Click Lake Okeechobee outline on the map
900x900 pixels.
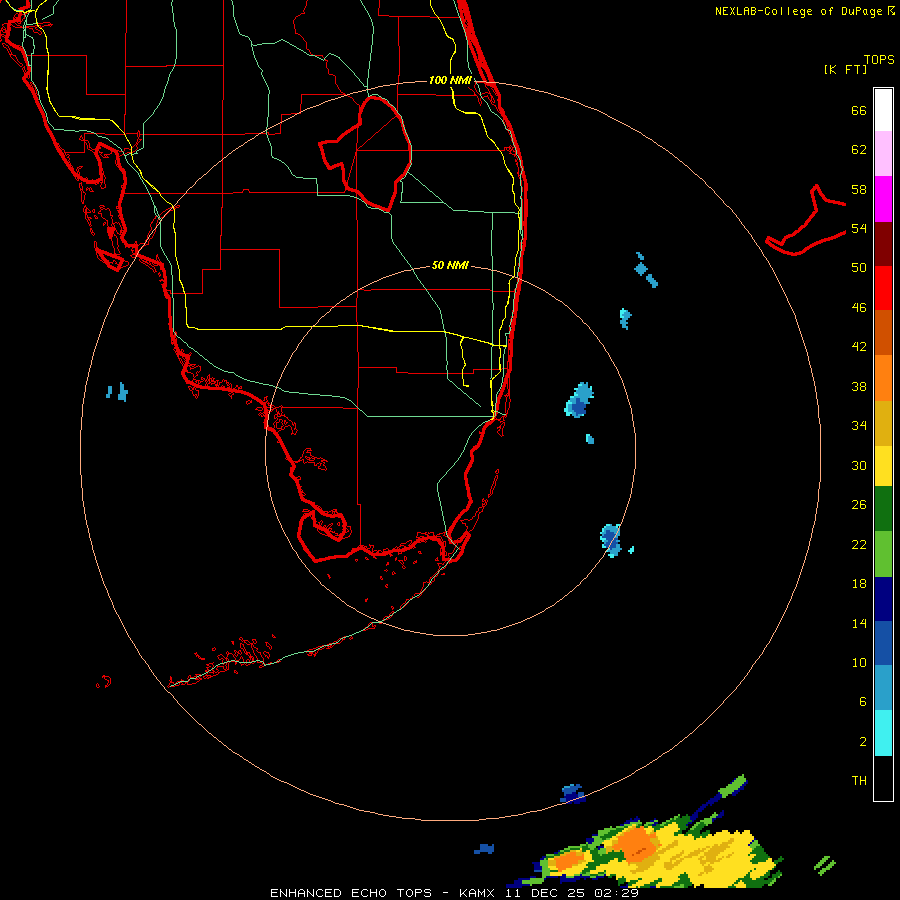(366, 153)
